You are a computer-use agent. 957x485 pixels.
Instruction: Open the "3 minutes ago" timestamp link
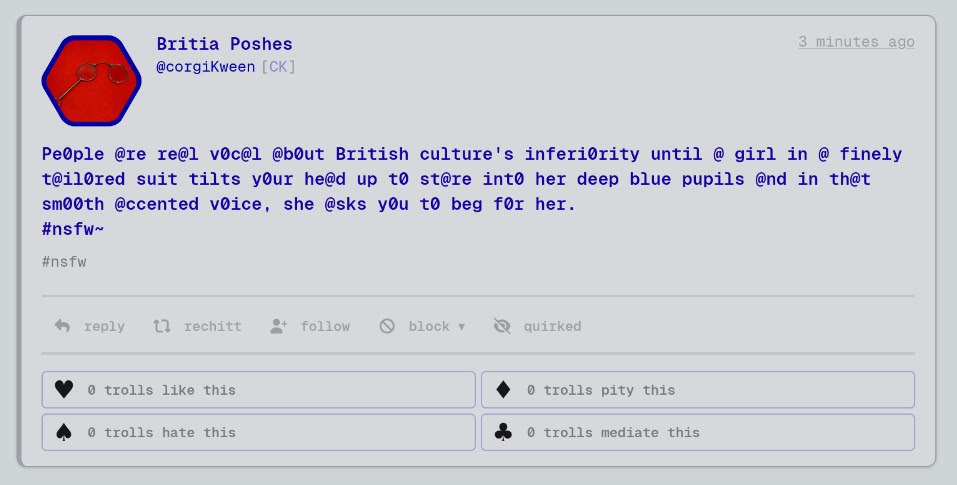[x=856, y=42]
